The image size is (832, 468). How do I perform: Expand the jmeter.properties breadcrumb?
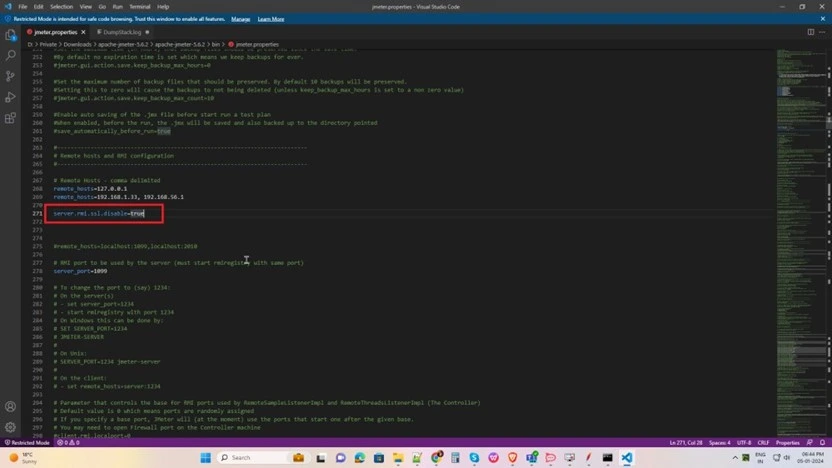[x=257, y=45]
